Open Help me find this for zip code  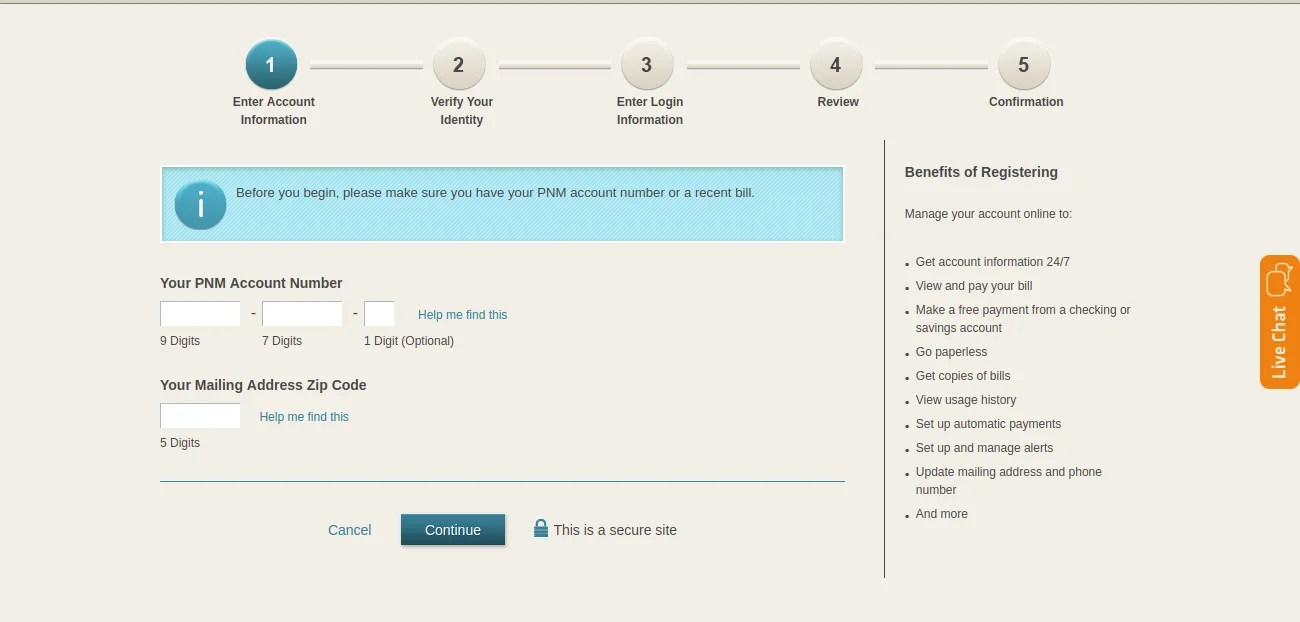click(x=304, y=416)
